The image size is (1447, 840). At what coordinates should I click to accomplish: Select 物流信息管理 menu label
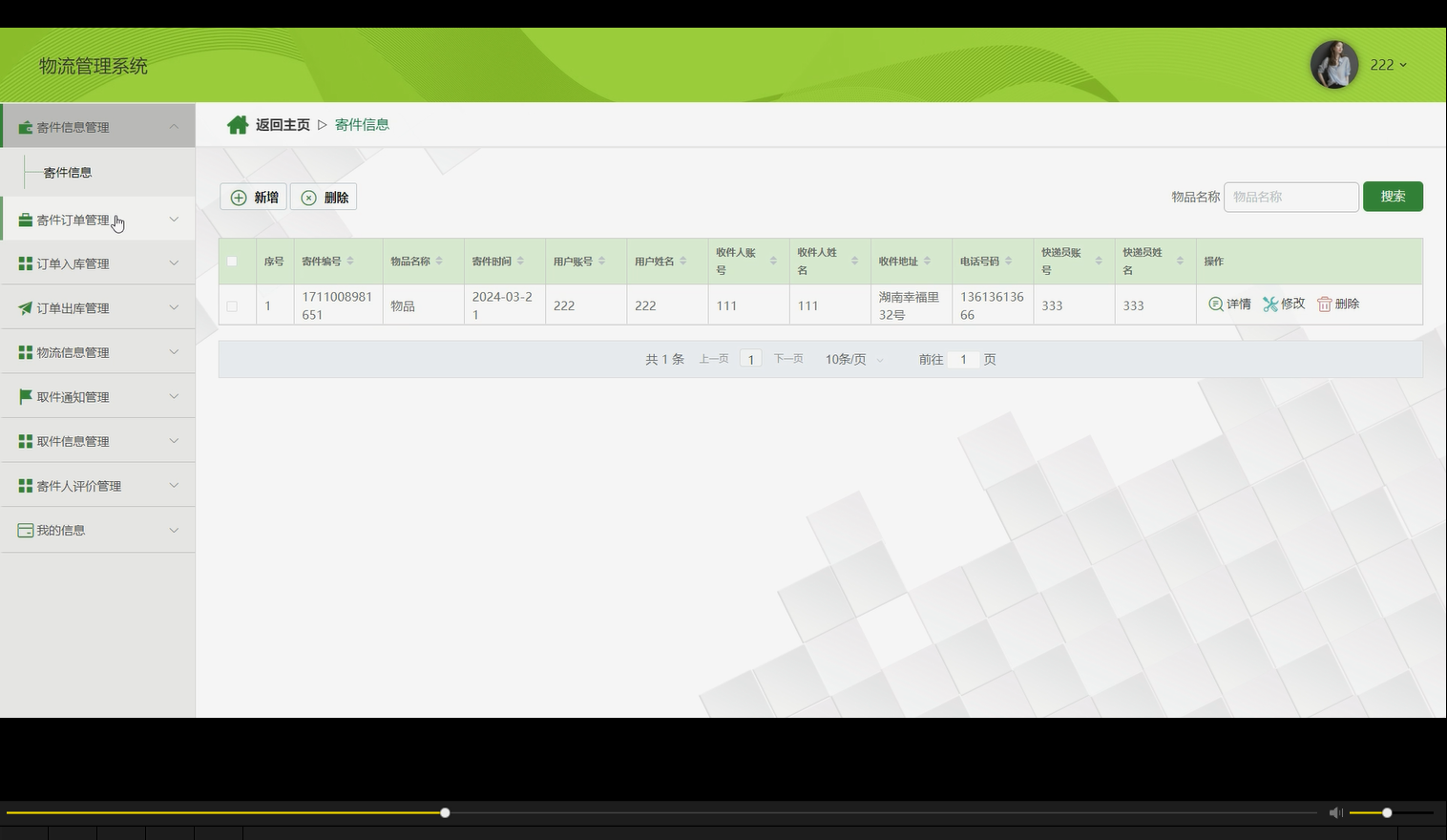tap(73, 353)
